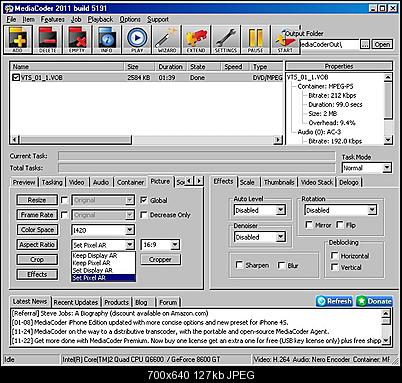Screen dimensions: 402x383
Task: Open the Recent Updates tab
Action: [76, 302]
